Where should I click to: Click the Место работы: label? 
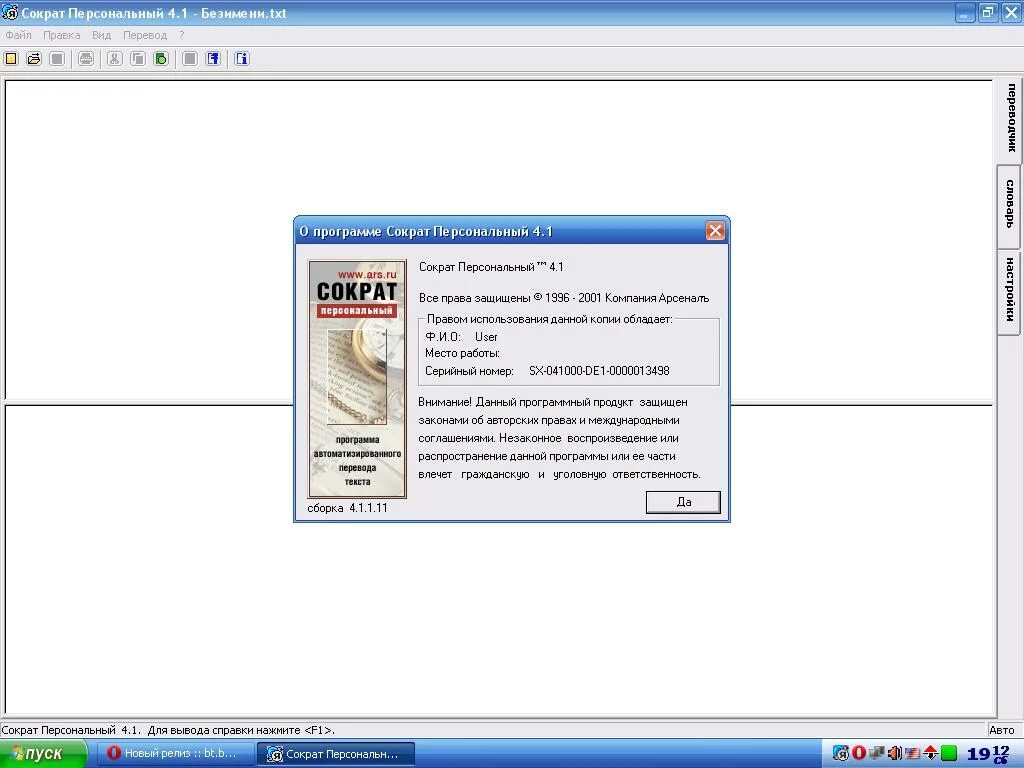[x=462, y=353]
